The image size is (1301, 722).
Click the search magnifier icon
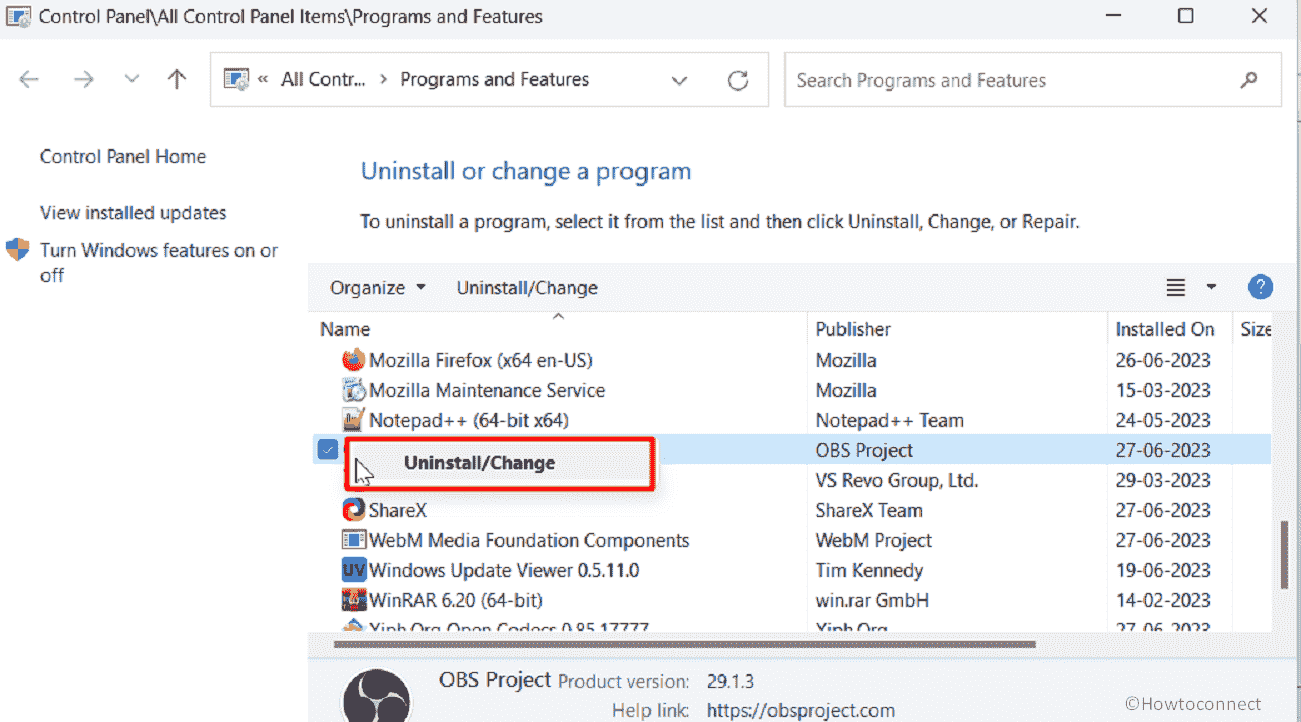coord(1248,80)
